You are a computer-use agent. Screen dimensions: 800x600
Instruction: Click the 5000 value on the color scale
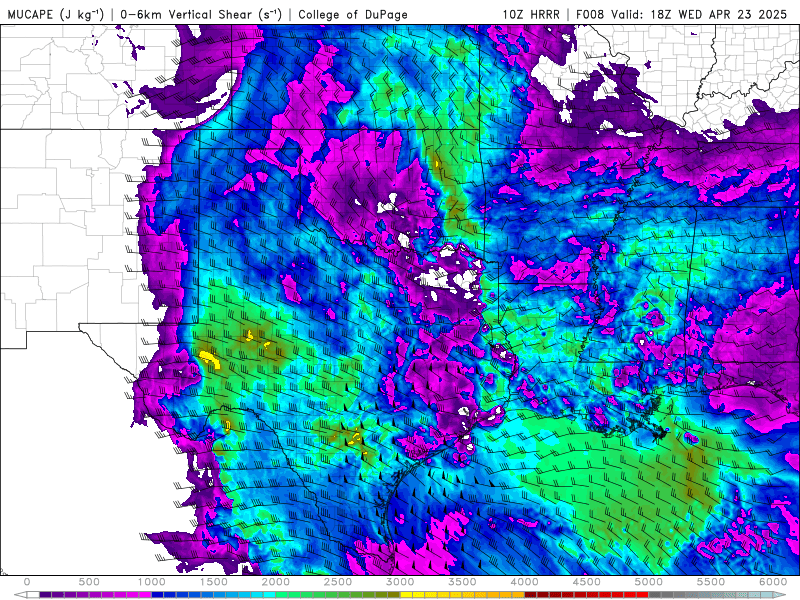click(649, 582)
